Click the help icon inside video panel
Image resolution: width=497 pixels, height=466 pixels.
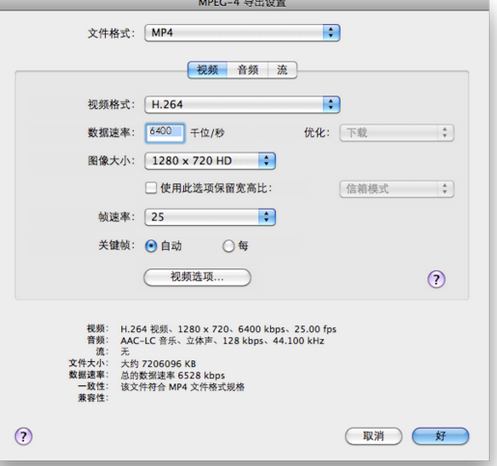(436, 279)
